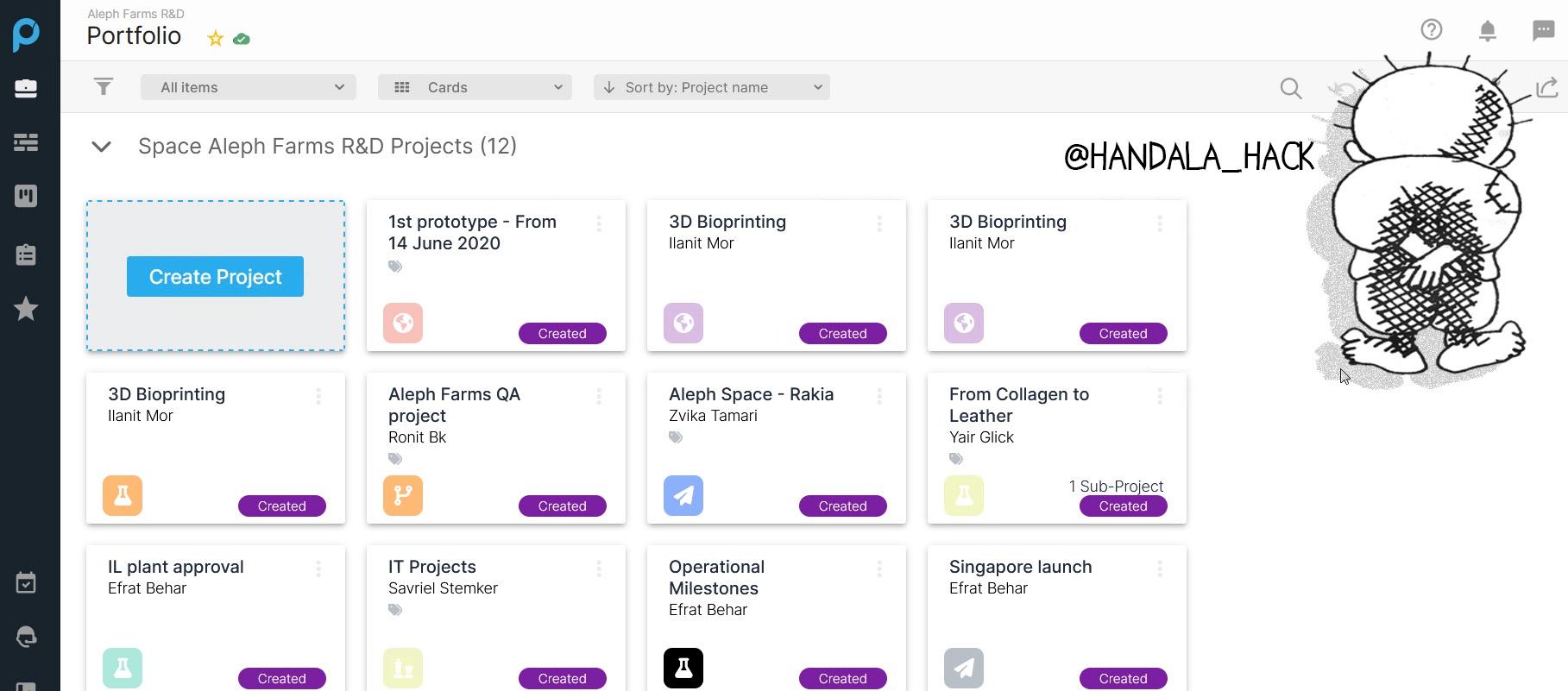Open the calendar check icon in sidebar
The image size is (1568, 691).
(x=26, y=583)
